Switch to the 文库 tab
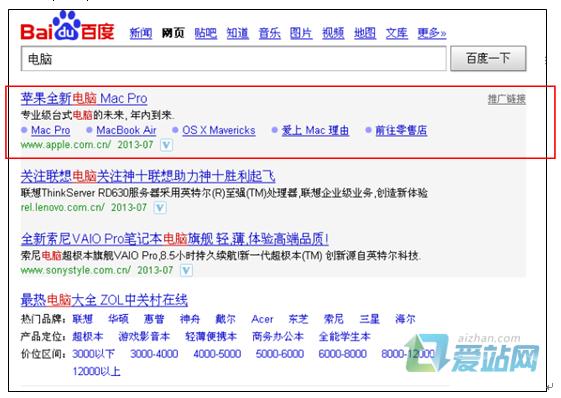 tap(396, 33)
